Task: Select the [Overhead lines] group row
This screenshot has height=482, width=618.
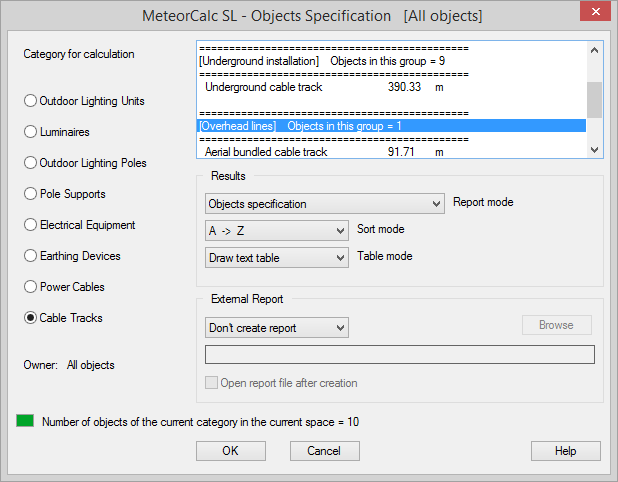Action: coord(391,126)
